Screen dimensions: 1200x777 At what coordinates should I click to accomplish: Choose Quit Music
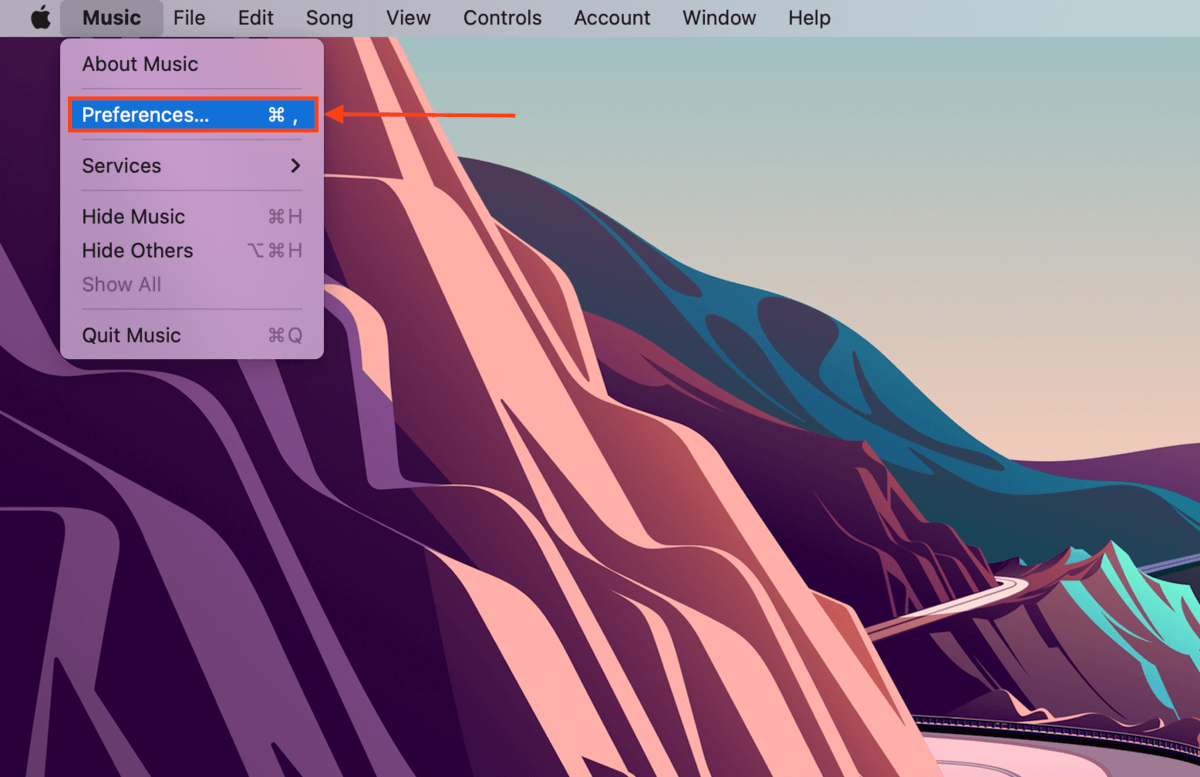pos(192,336)
